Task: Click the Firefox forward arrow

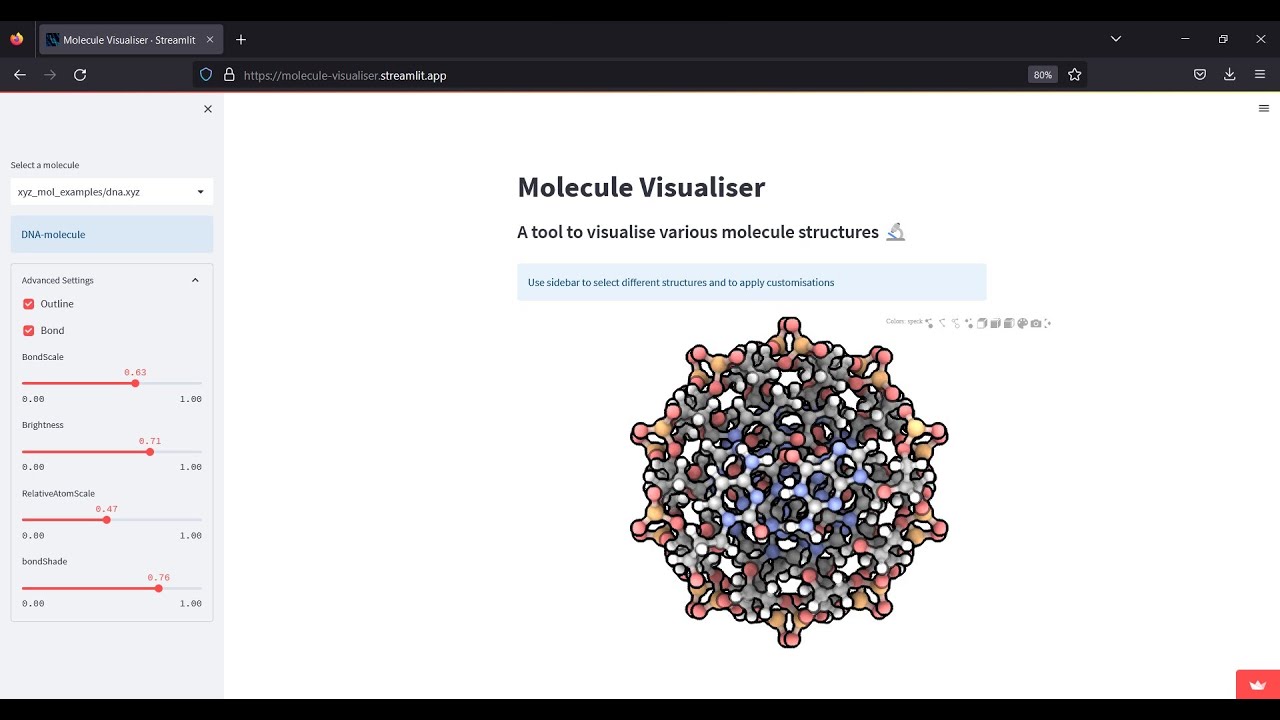Action: coord(49,74)
